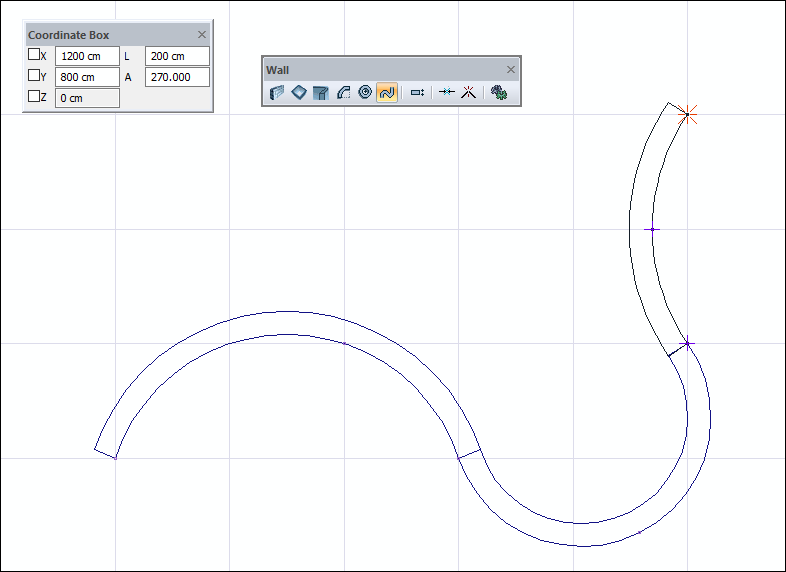Click the wall intersection trim icon
Screen dimensions: 786x572
(x=467, y=93)
